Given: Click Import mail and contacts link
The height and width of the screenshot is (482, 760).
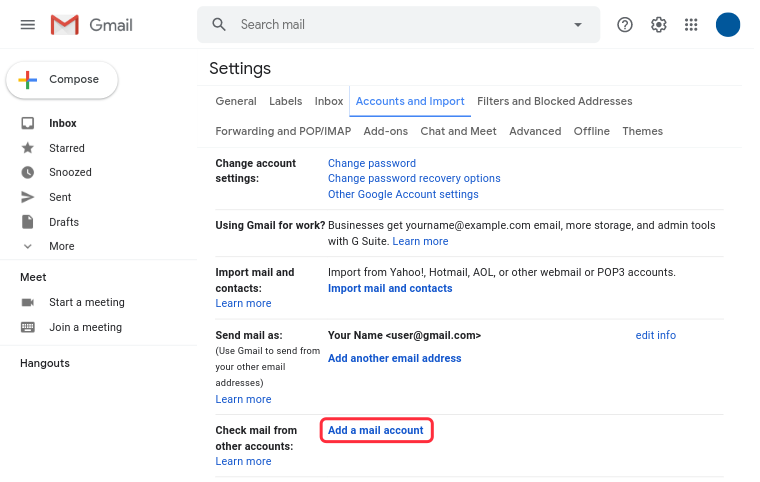Looking at the screenshot, I should pyautogui.click(x=390, y=289).
